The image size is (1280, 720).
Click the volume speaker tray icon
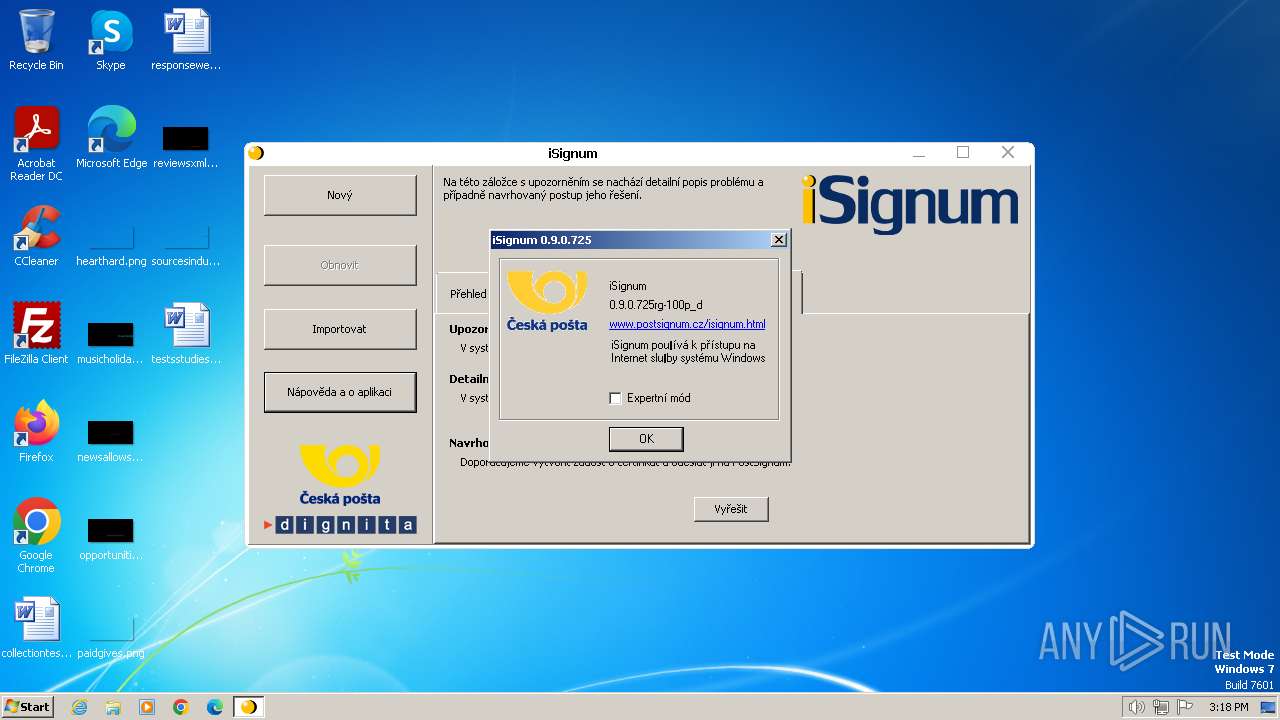tap(1136, 707)
